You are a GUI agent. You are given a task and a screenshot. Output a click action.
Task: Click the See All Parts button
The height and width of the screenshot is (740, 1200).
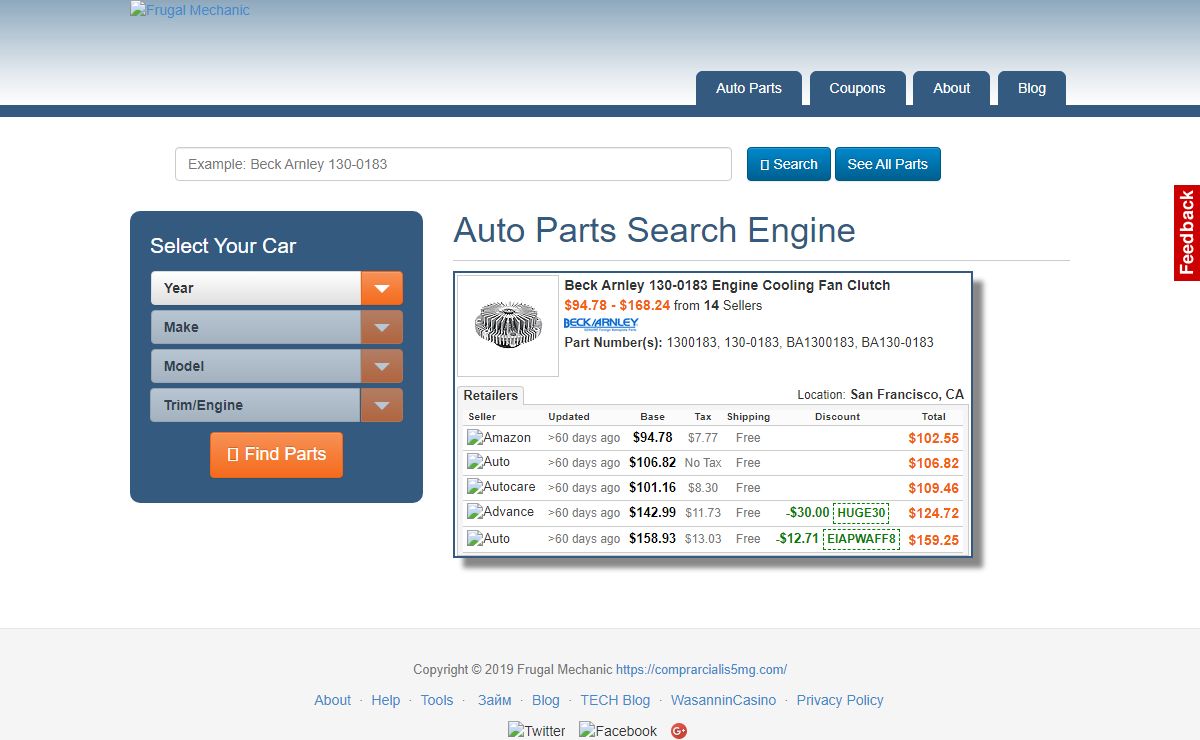(x=887, y=164)
